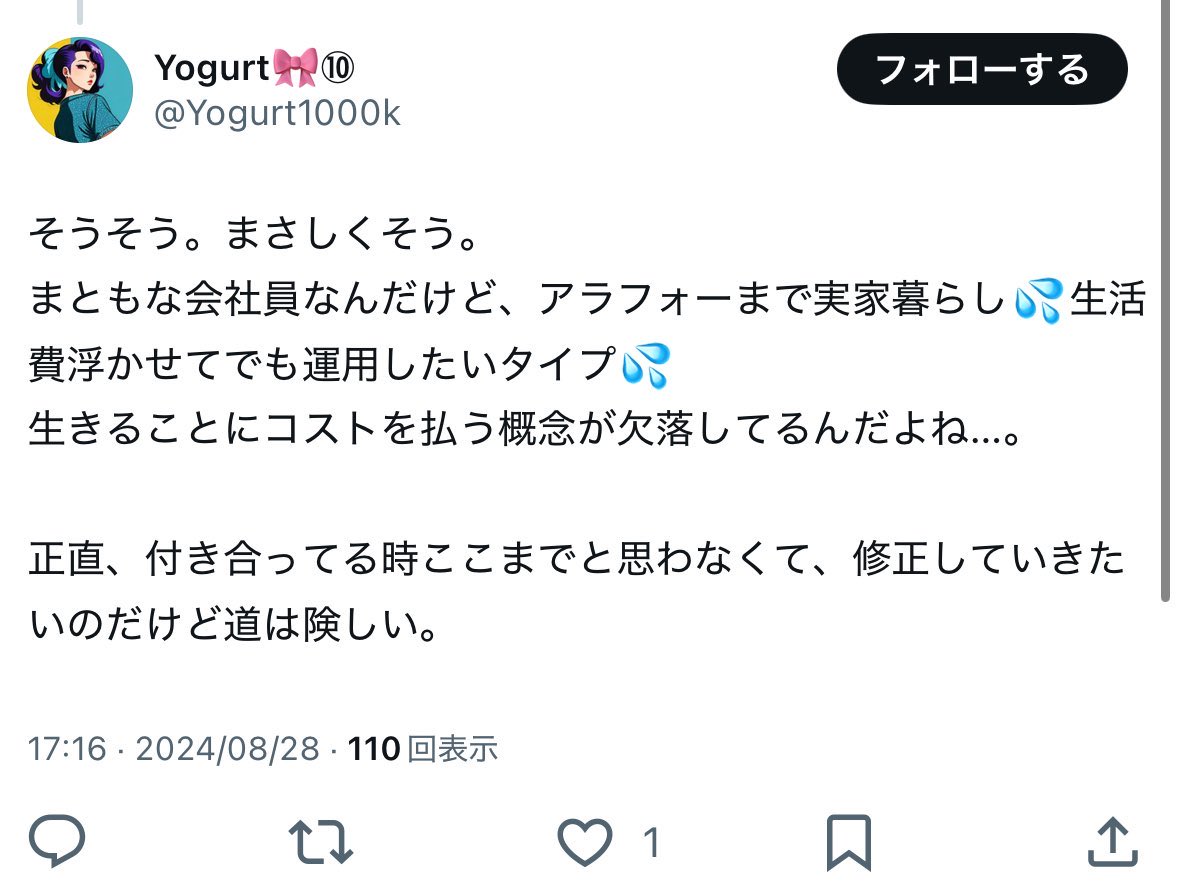Click the paragraph starting 正直、付き合ってる時
Screen dimensions: 1179x889
(576, 592)
